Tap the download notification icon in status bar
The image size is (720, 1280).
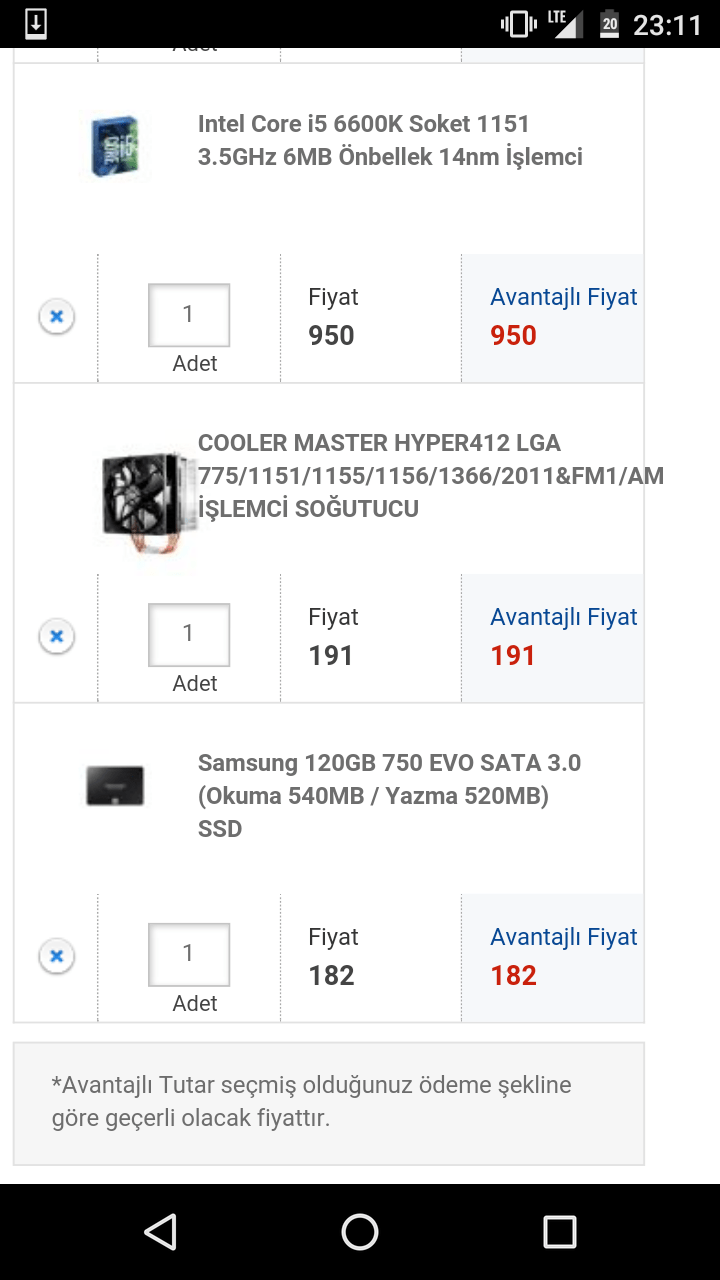click(x=36, y=24)
